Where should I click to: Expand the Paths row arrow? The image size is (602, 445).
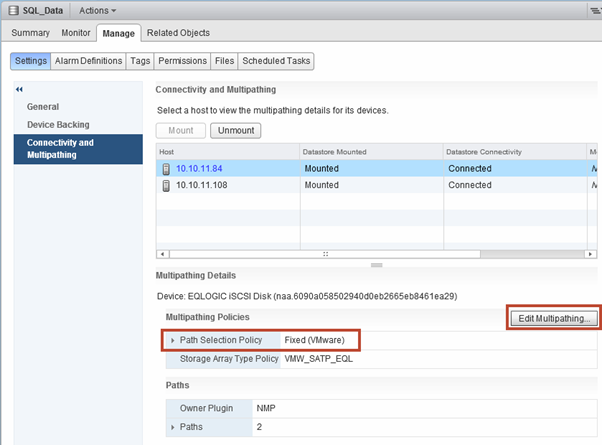pos(172,427)
